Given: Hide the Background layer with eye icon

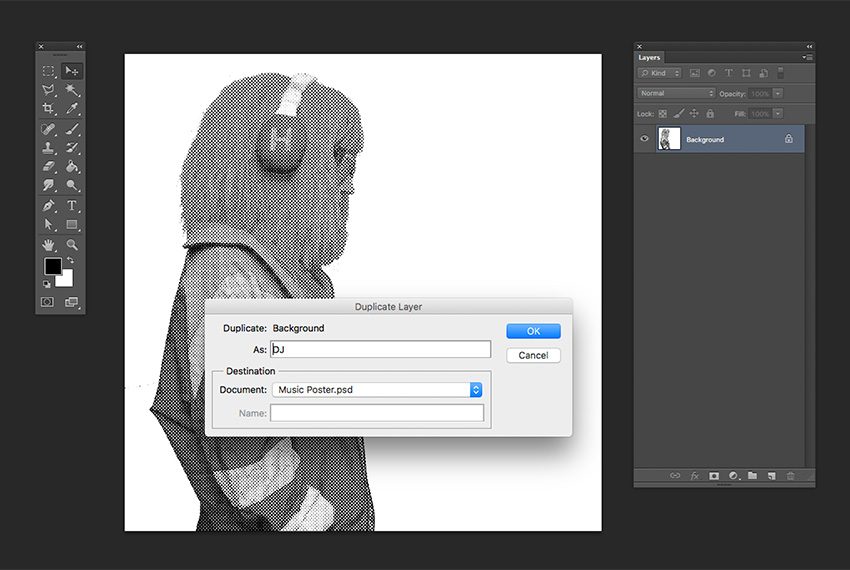Looking at the screenshot, I should [x=644, y=139].
